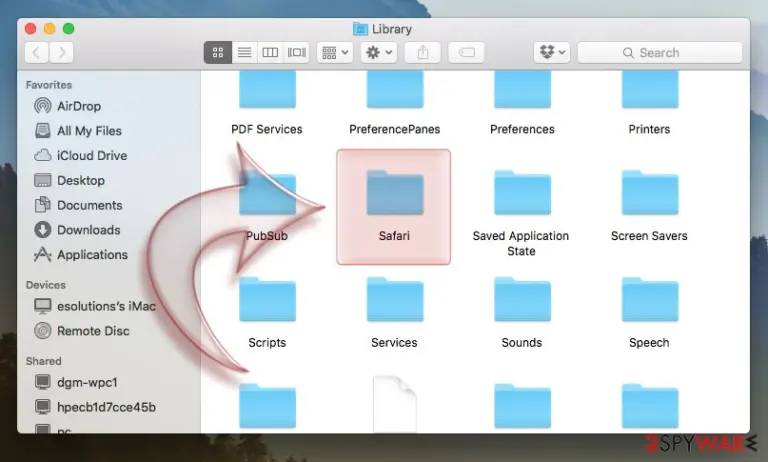Select the Safari folder

tap(394, 207)
